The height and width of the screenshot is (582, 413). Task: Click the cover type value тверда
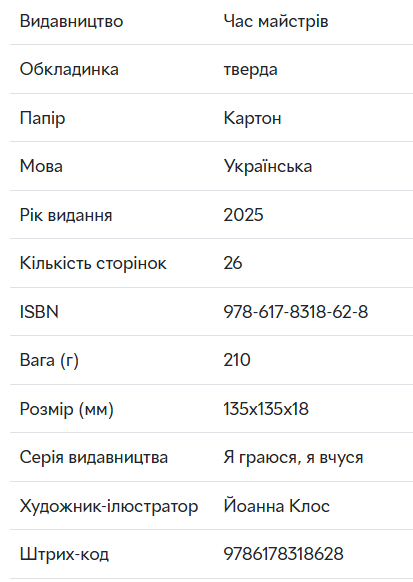tap(250, 70)
